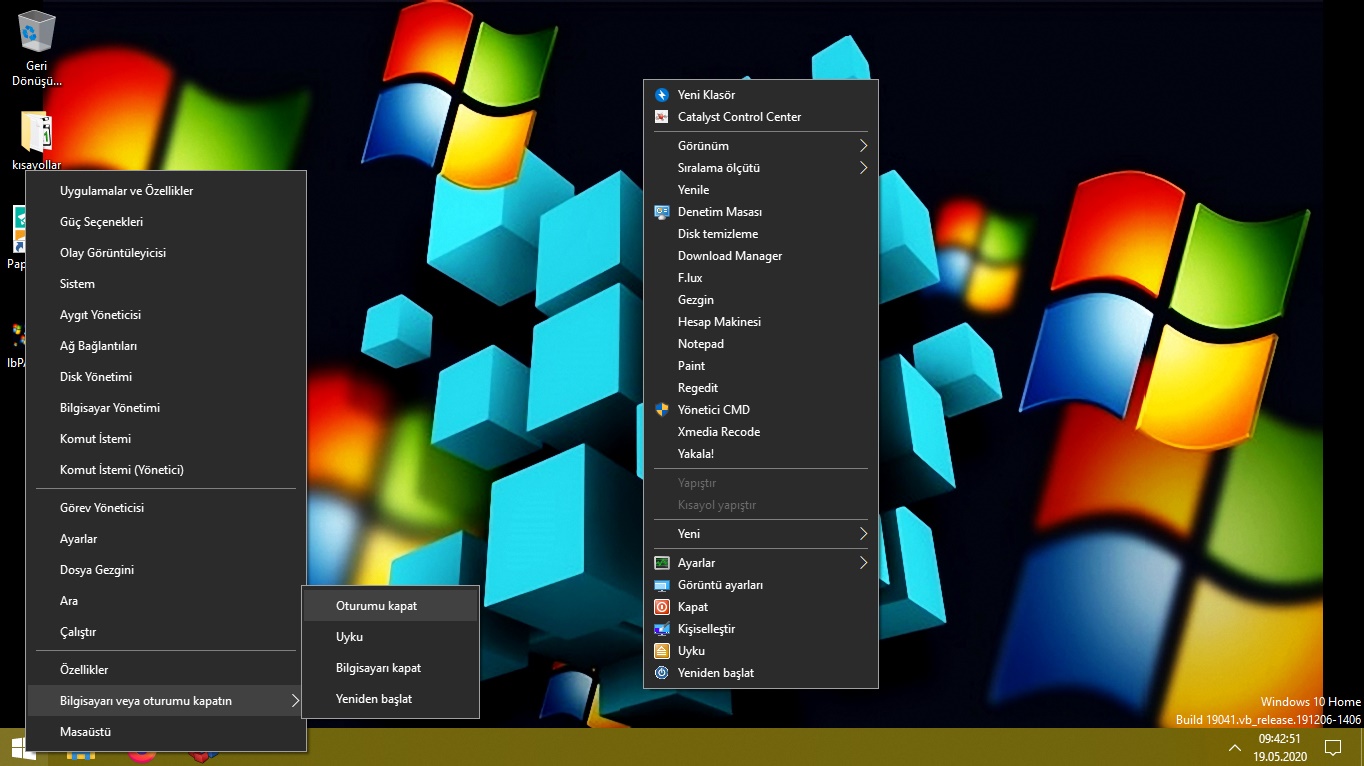Click the arrow beside Bilgisayarı veya oturumu kapatın

tap(294, 701)
